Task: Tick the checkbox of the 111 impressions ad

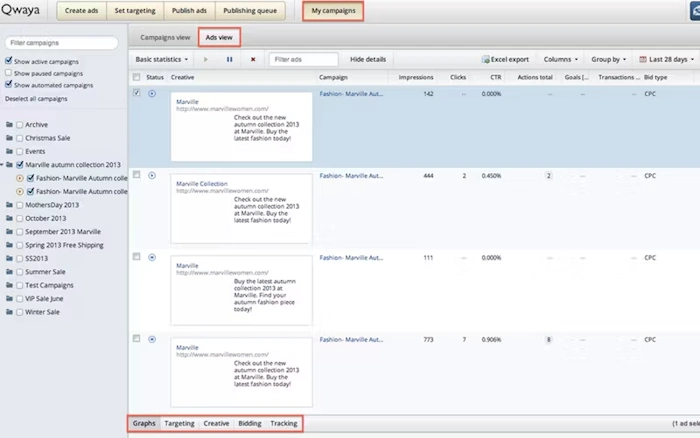Action: [137, 257]
